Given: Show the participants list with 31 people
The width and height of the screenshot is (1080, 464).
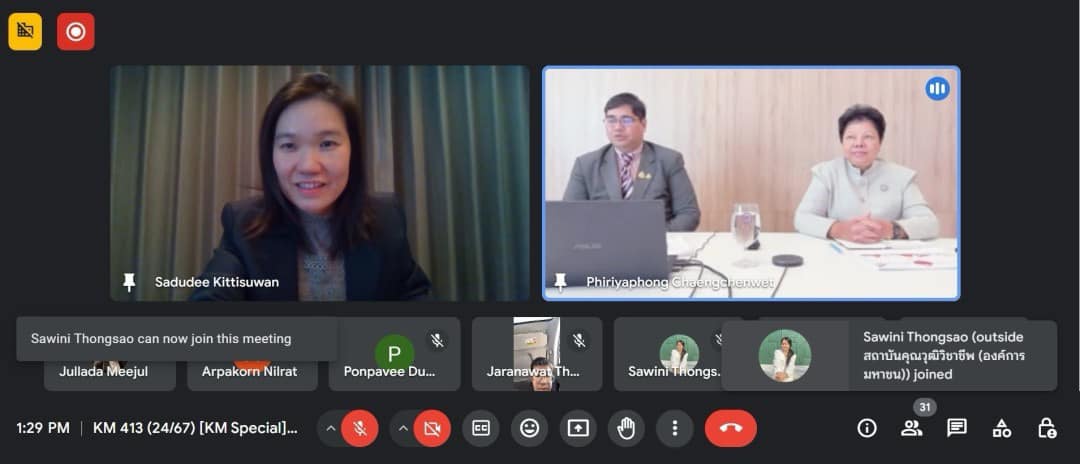Looking at the screenshot, I should pyautogui.click(x=912, y=428).
